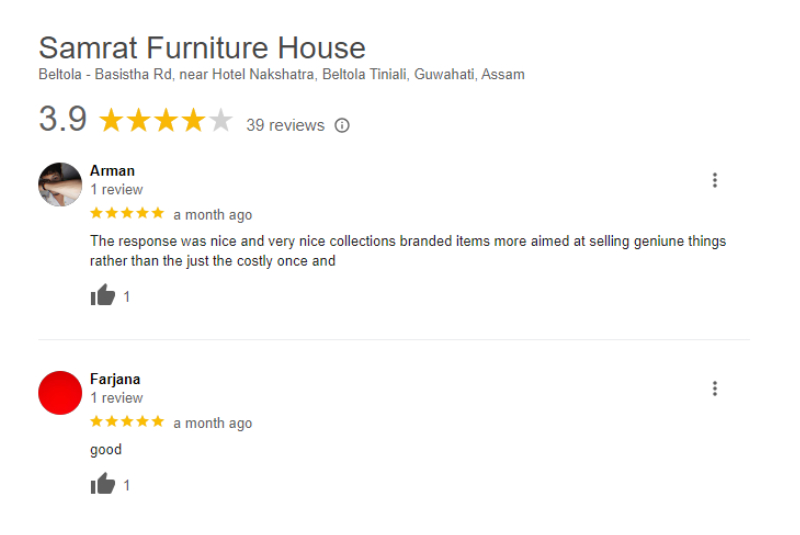The height and width of the screenshot is (535, 800).
Task: Open three-dot menu for Arman's review
Action: pyautogui.click(x=715, y=180)
